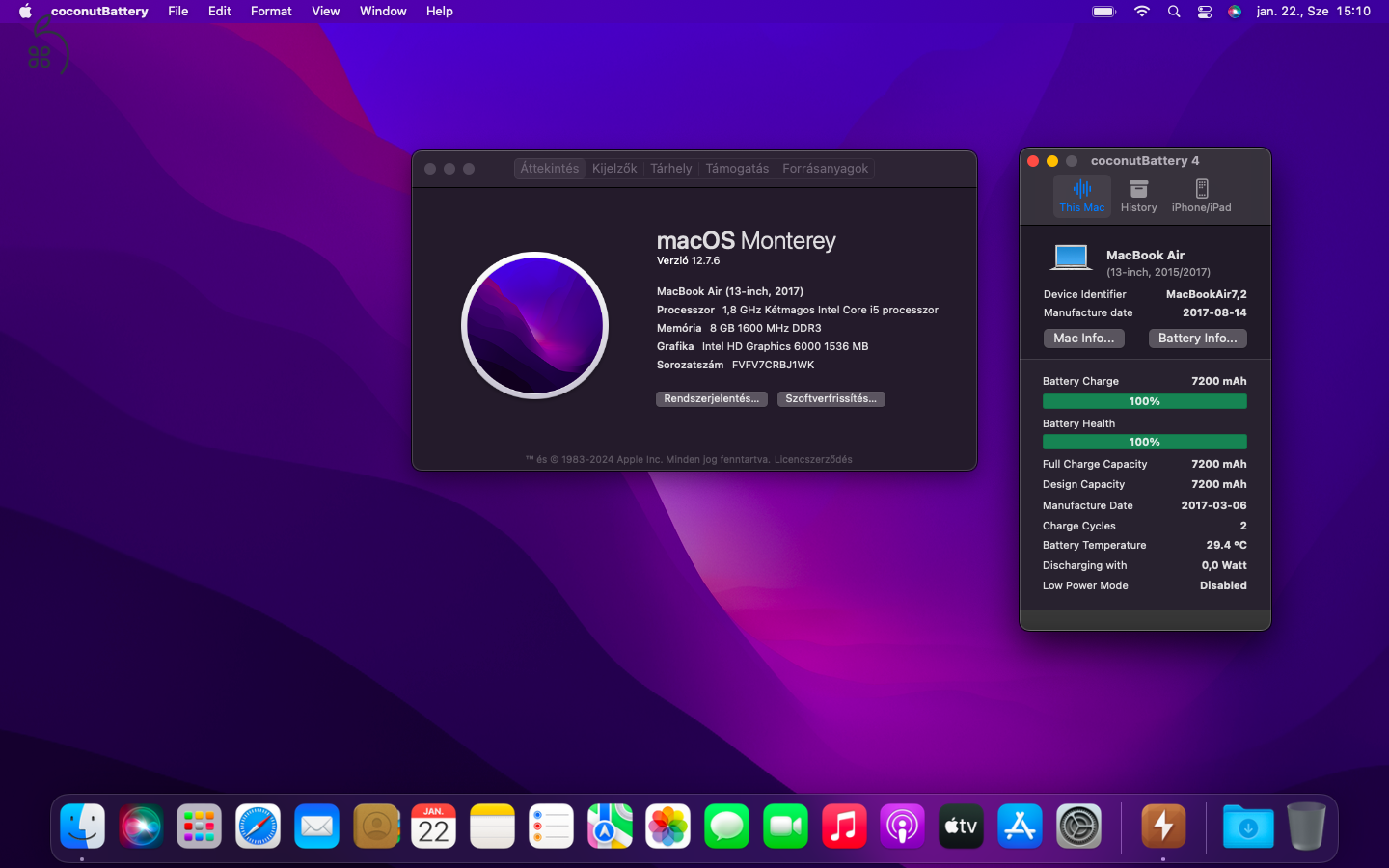Open Calendar showing 22 in the Dock

coord(434,827)
